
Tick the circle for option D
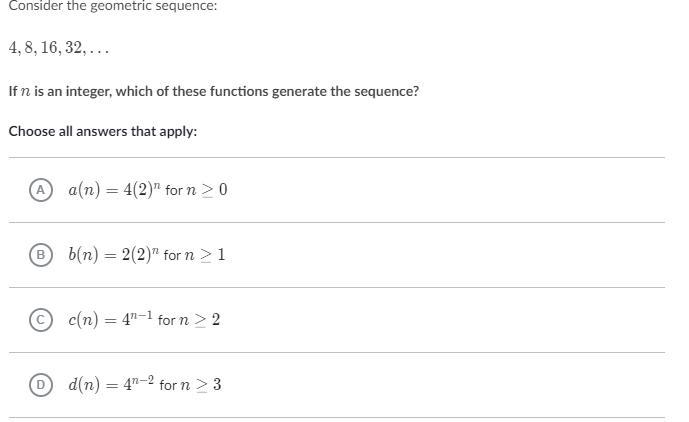tap(41, 385)
